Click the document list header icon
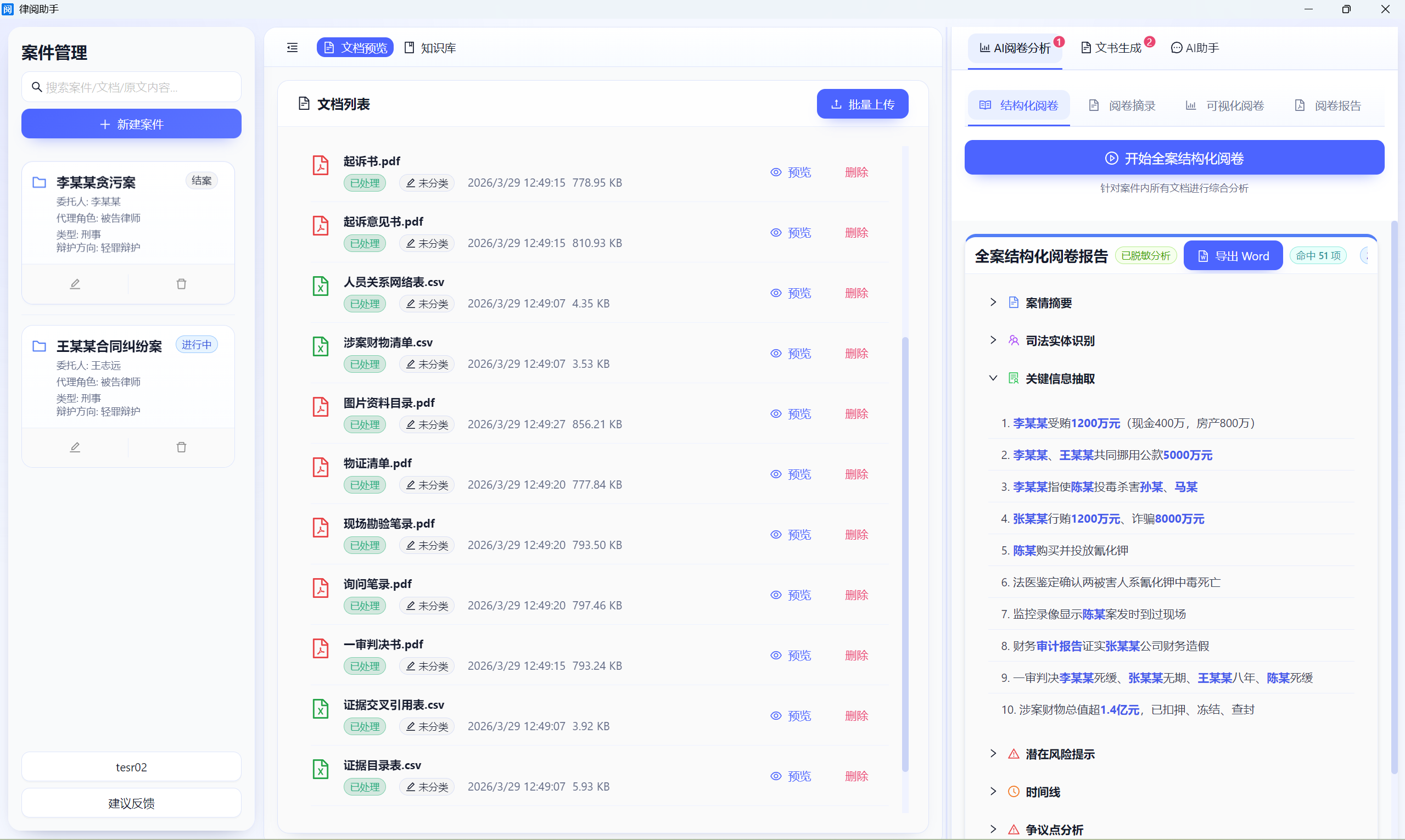 tap(304, 104)
